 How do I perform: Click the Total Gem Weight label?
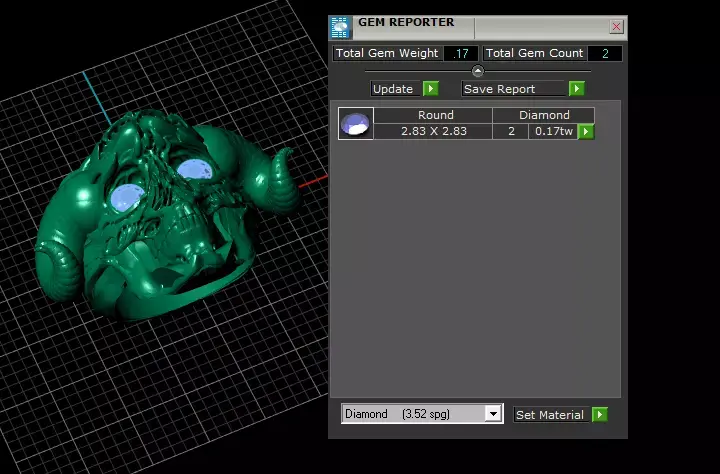point(388,53)
